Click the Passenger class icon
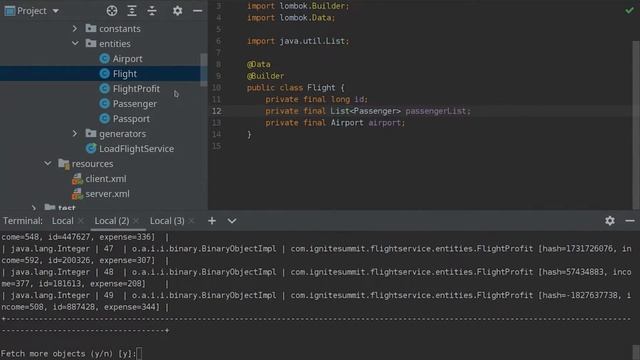The width and height of the screenshot is (640, 360). tap(104, 104)
